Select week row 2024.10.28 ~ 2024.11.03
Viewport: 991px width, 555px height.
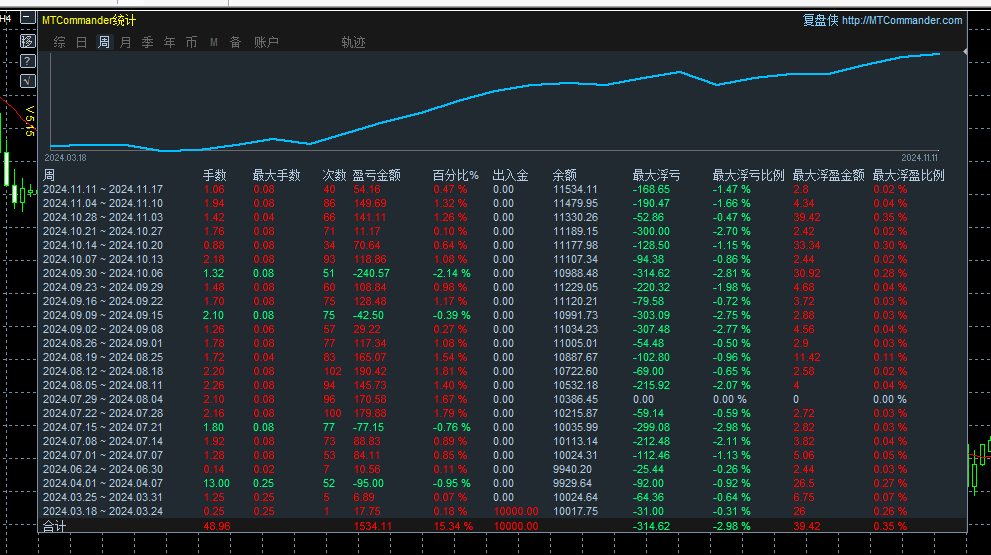[x=502, y=217]
